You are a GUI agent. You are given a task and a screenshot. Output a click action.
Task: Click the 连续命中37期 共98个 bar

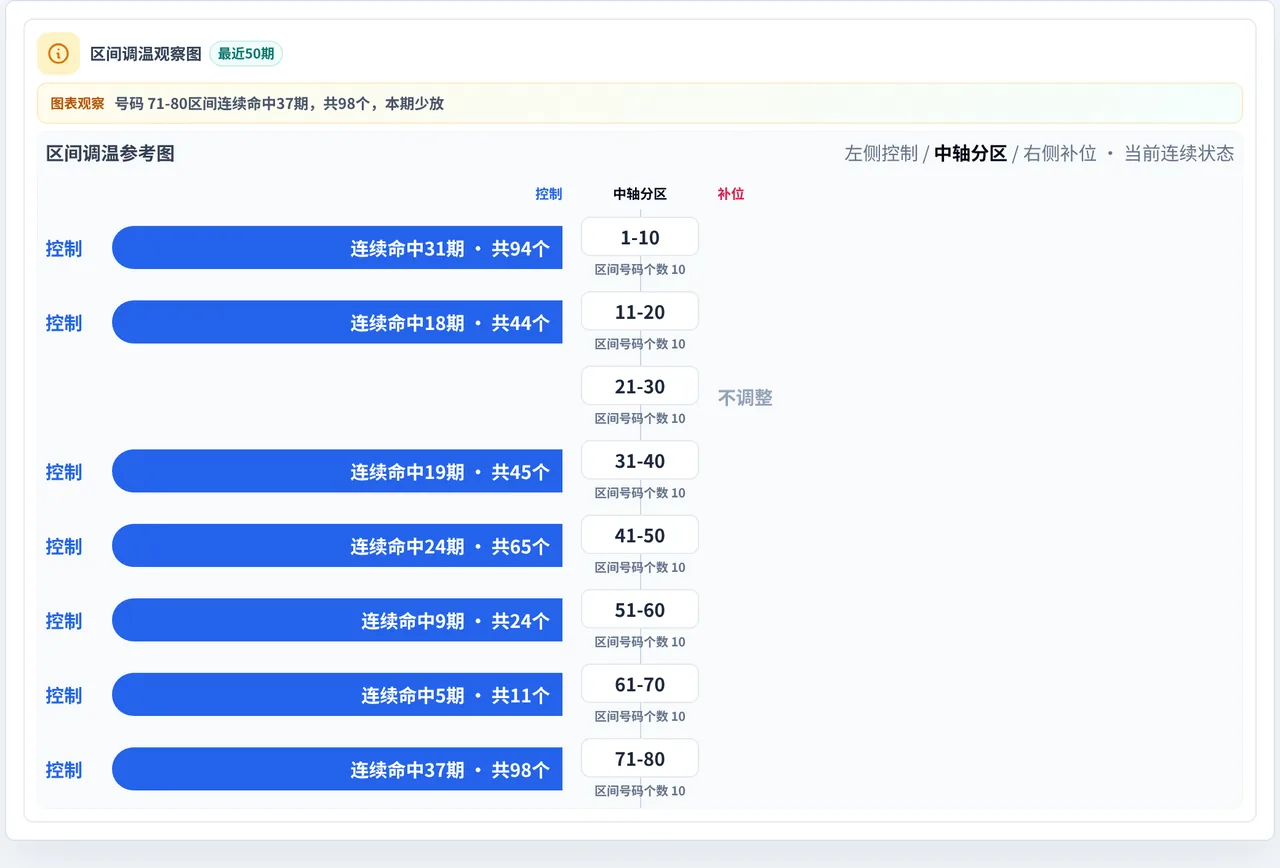337,769
